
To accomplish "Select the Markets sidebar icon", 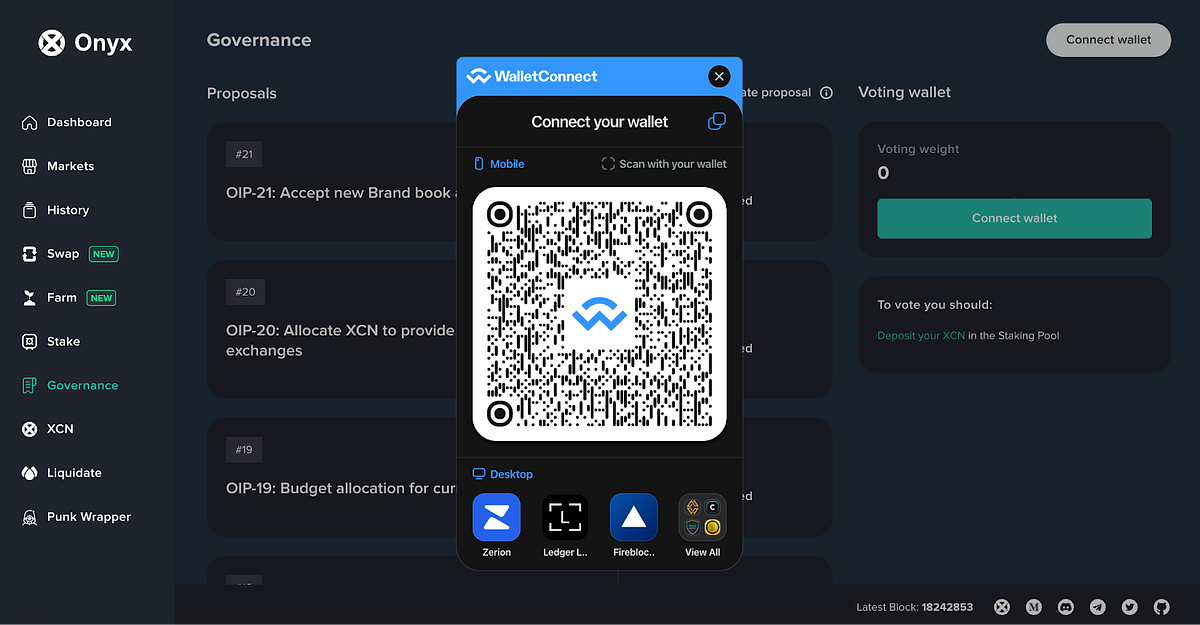I will point(71,166).
